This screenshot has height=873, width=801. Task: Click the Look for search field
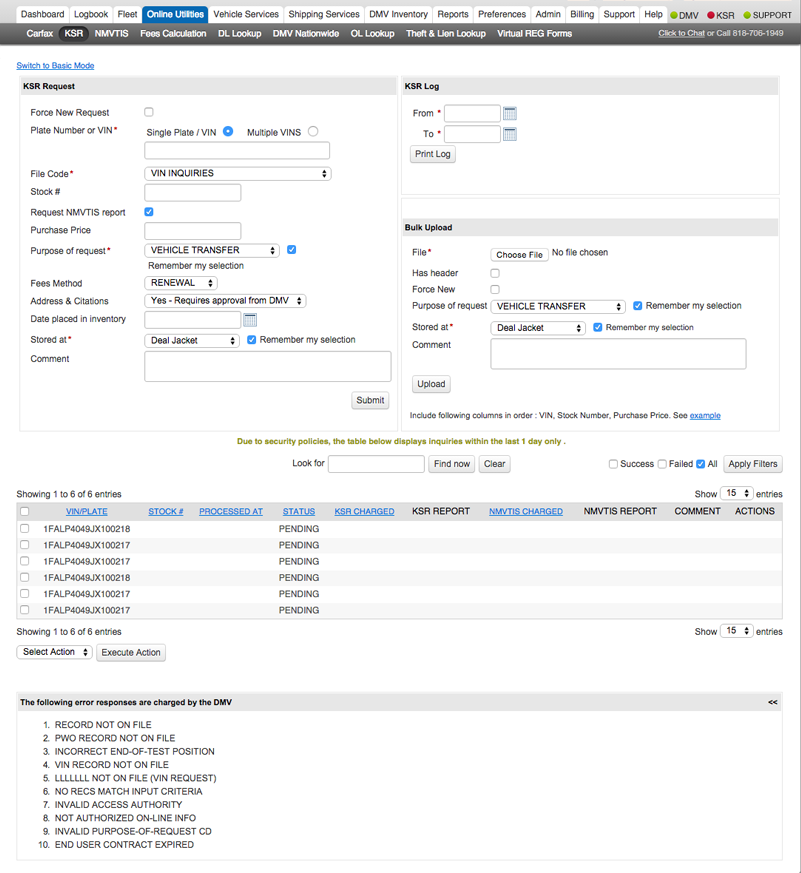coord(376,464)
